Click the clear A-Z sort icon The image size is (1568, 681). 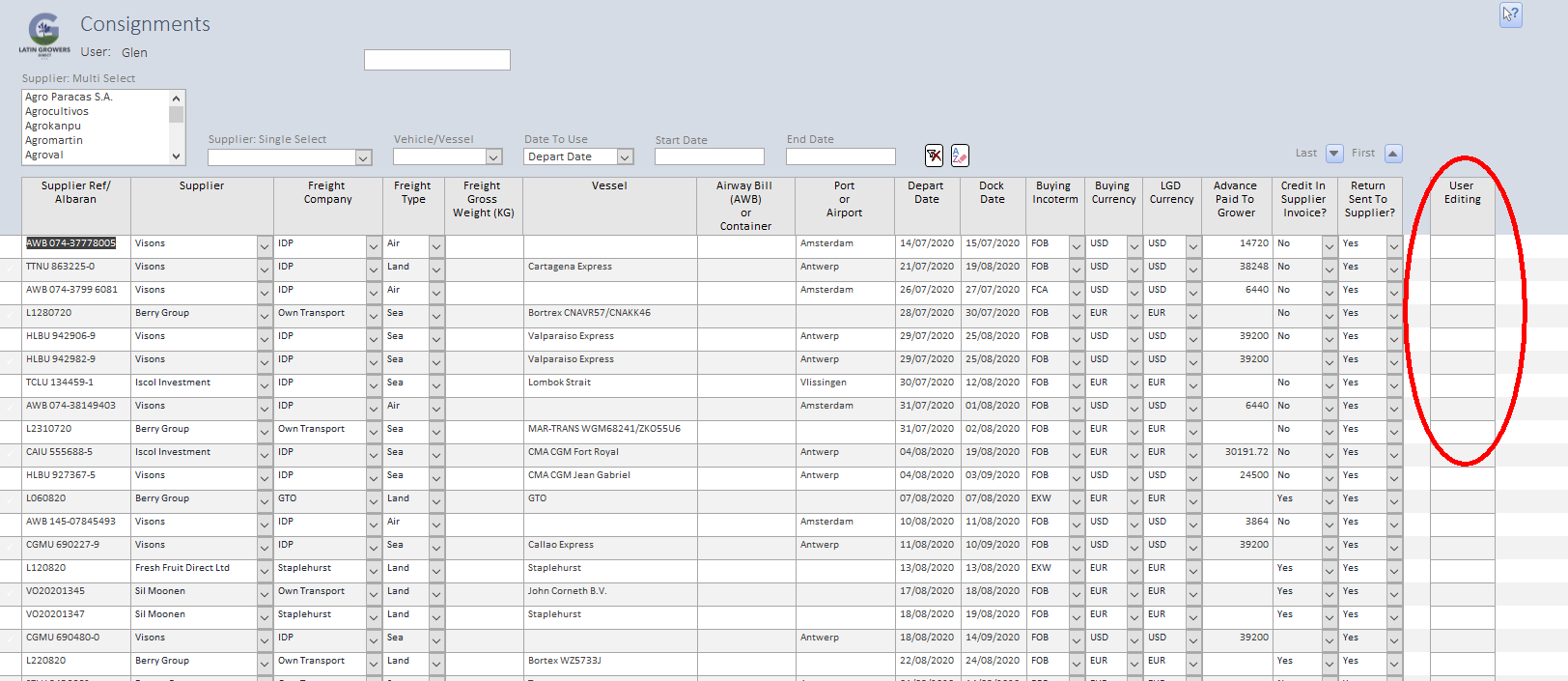(x=960, y=156)
